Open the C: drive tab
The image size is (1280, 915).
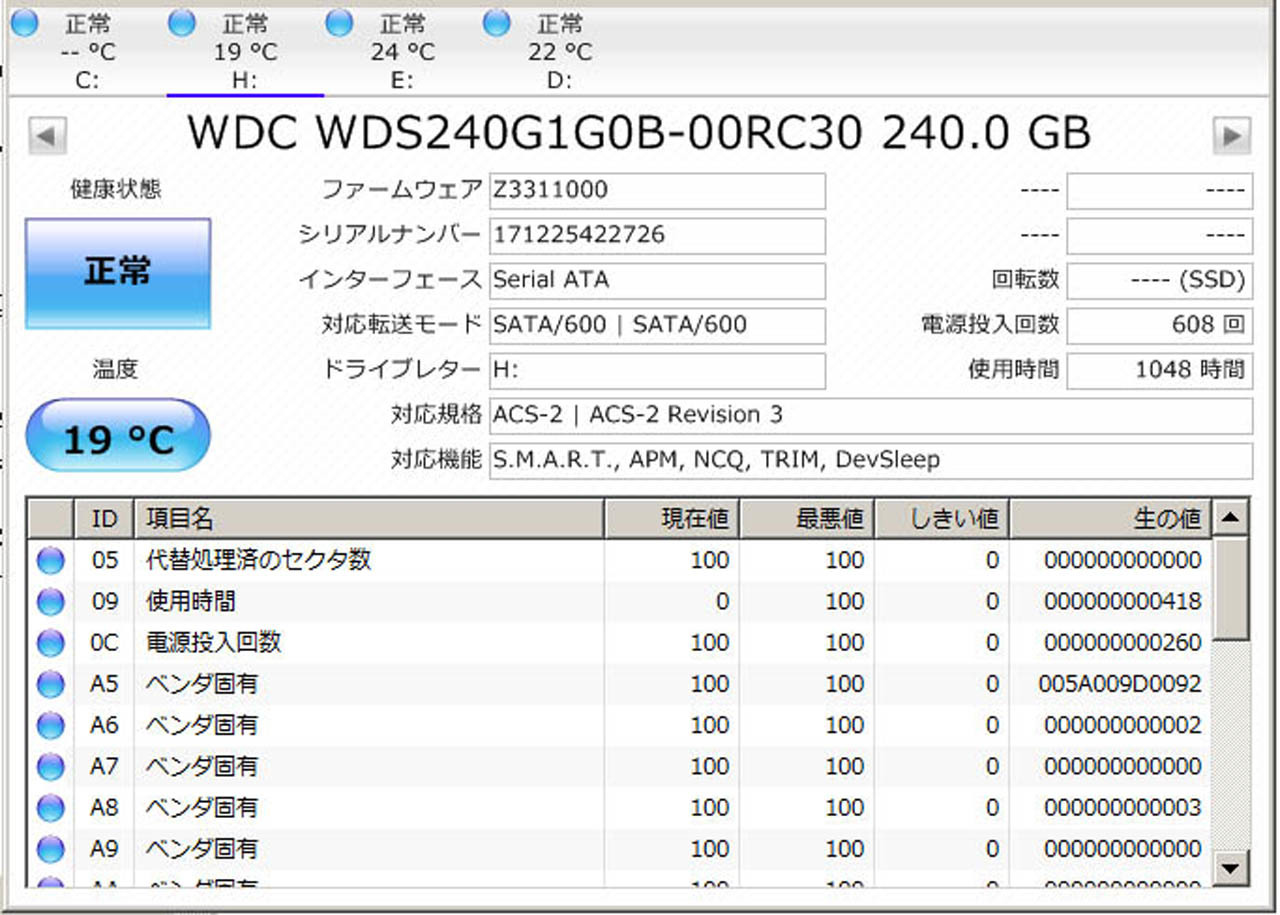click(87, 51)
